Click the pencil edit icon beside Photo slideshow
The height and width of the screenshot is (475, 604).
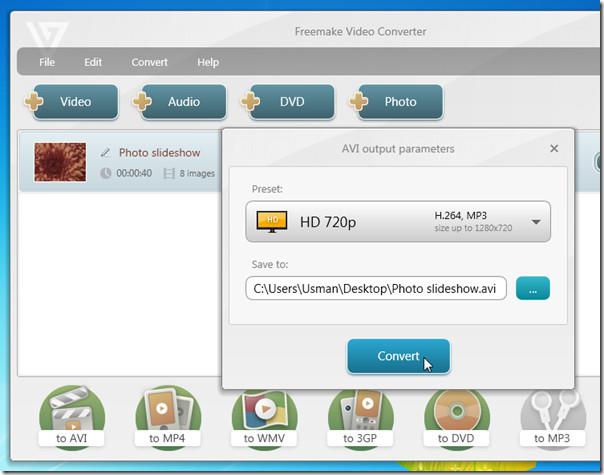click(105, 153)
